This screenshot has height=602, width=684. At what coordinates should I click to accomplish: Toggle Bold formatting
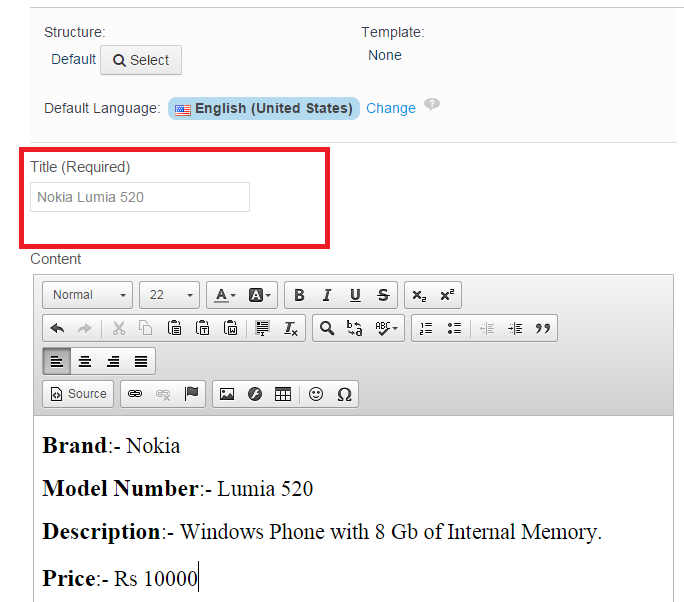tap(299, 295)
